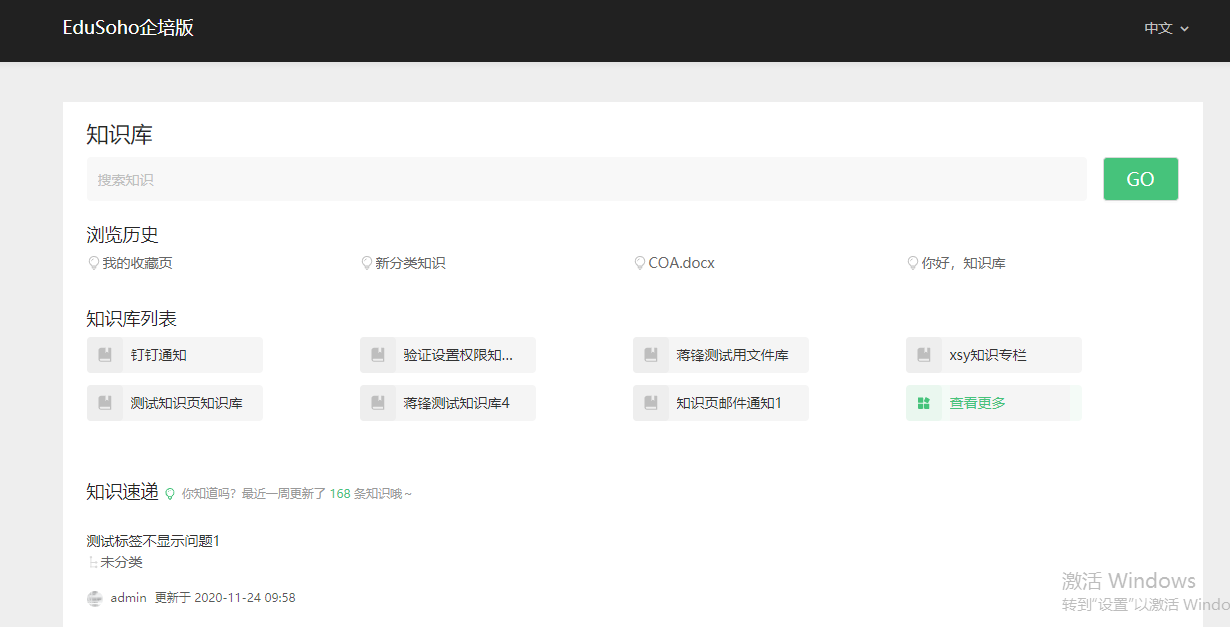
Task: Click the grid icon beside 查看更多
Action: point(924,403)
